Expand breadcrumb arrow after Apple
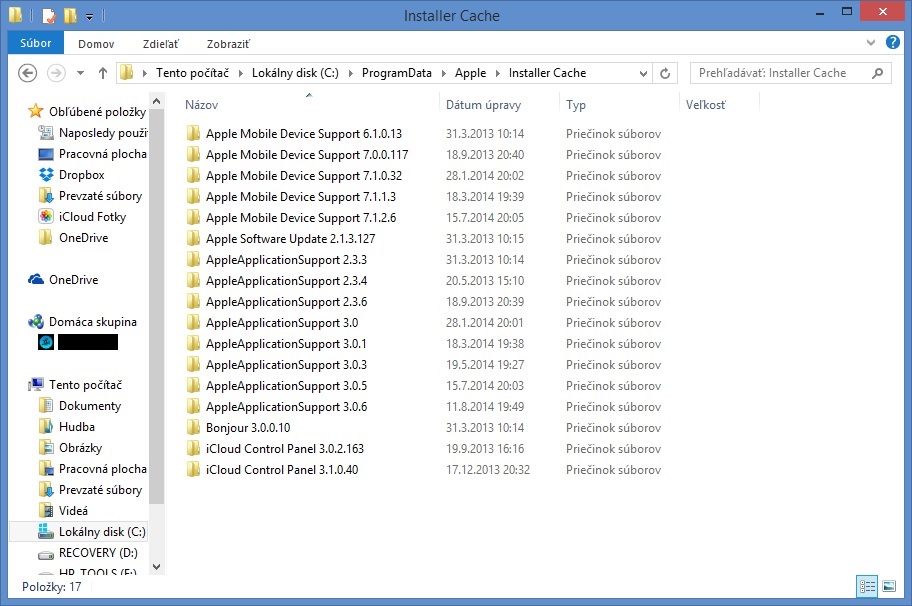The image size is (912, 606). pos(498,73)
